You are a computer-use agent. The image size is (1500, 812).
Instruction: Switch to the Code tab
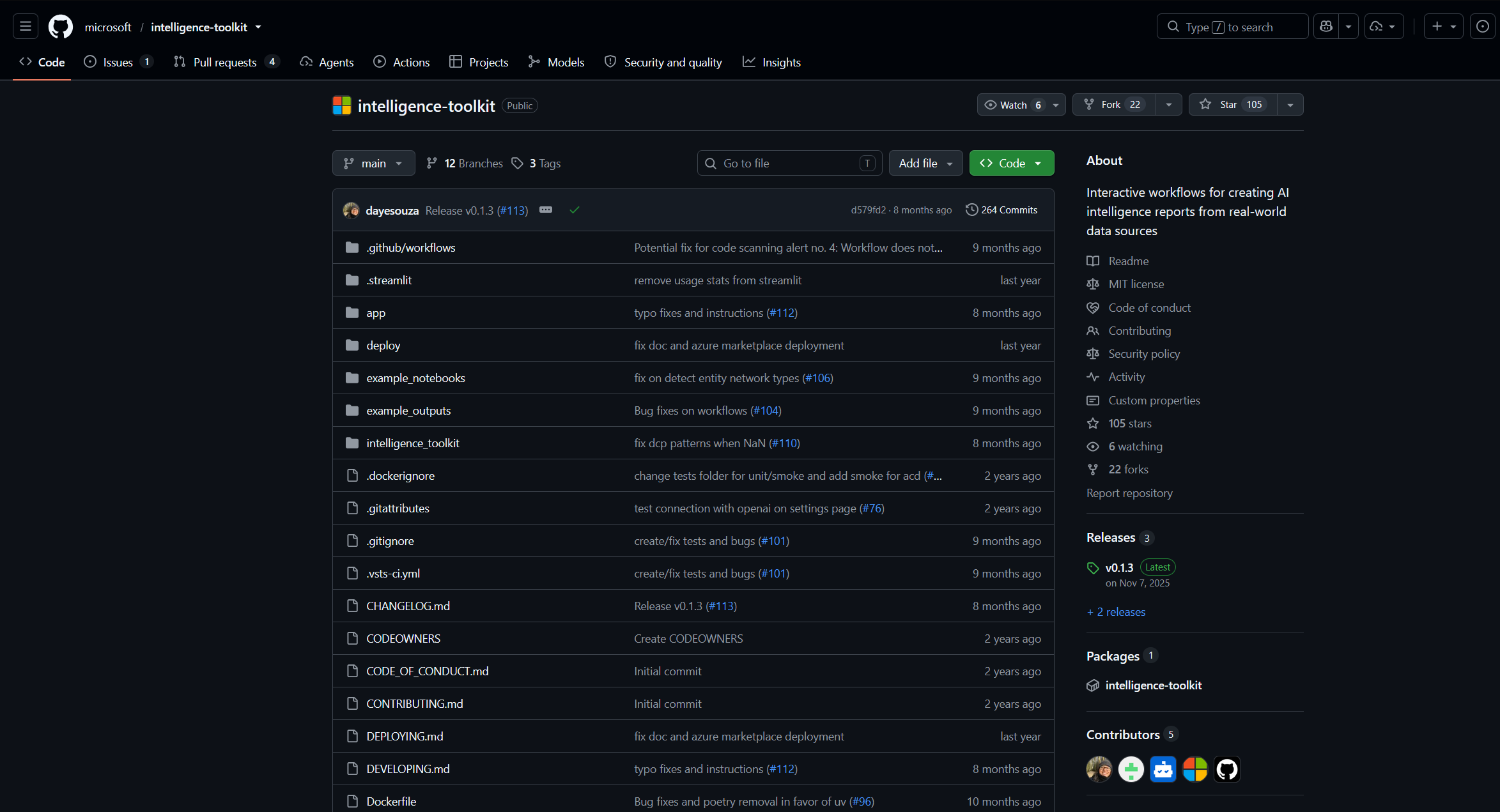pyautogui.click(x=42, y=62)
